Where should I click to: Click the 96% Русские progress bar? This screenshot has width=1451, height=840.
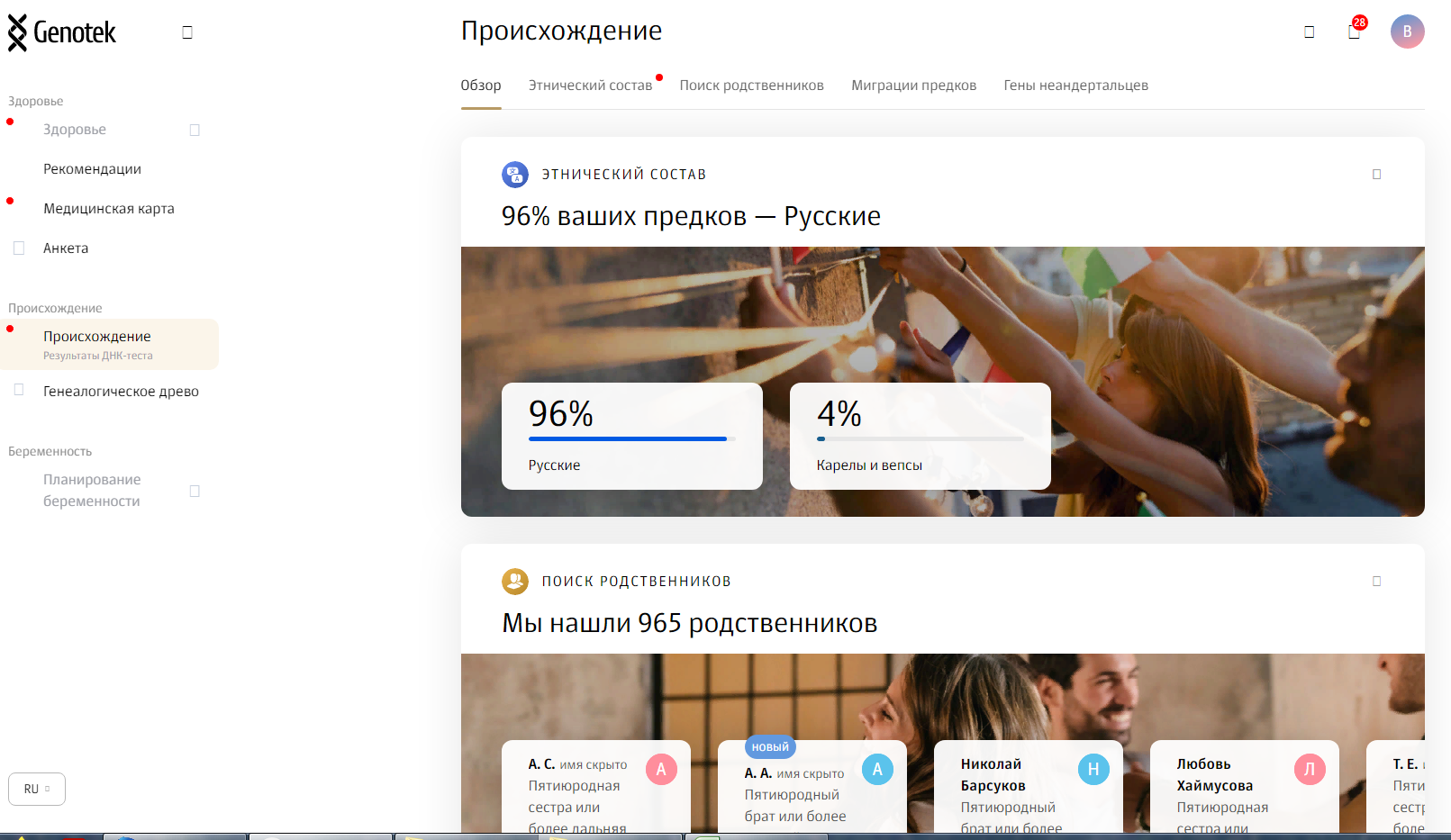tap(628, 438)
